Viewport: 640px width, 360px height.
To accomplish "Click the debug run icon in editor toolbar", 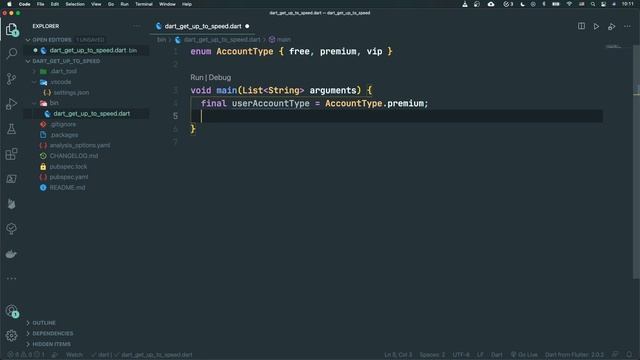I will click(x=611, y=27).
